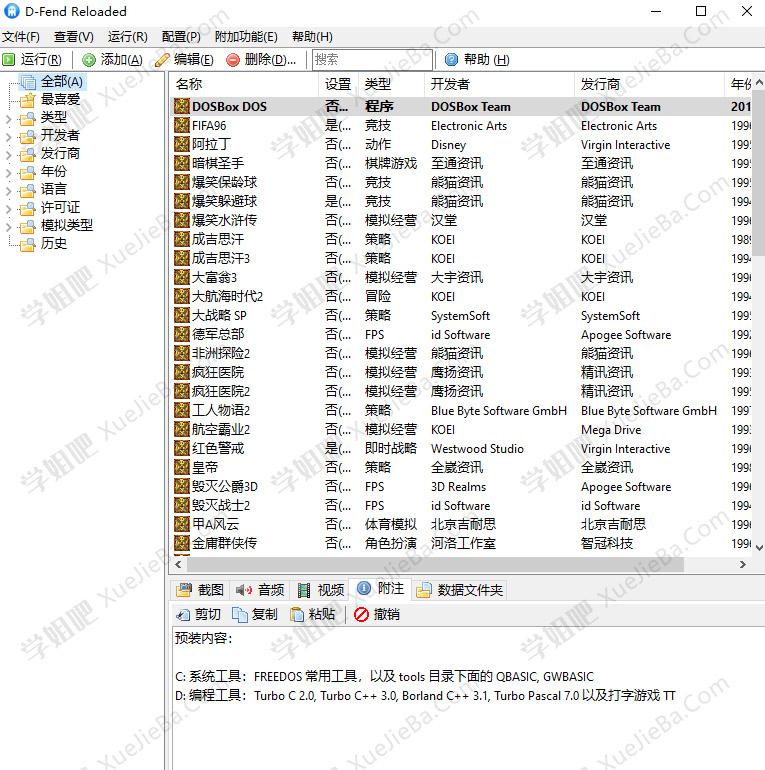This screenshot has width=765, height=770.
Task: Click the 全部(A) all-games tree icon
Action: click(x=27, y=82)
